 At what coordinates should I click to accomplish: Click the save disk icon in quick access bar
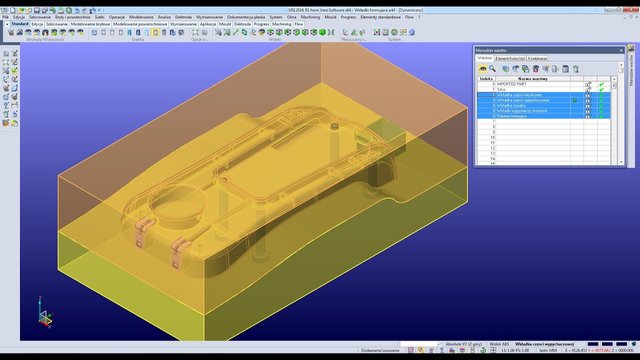(37, 10)
